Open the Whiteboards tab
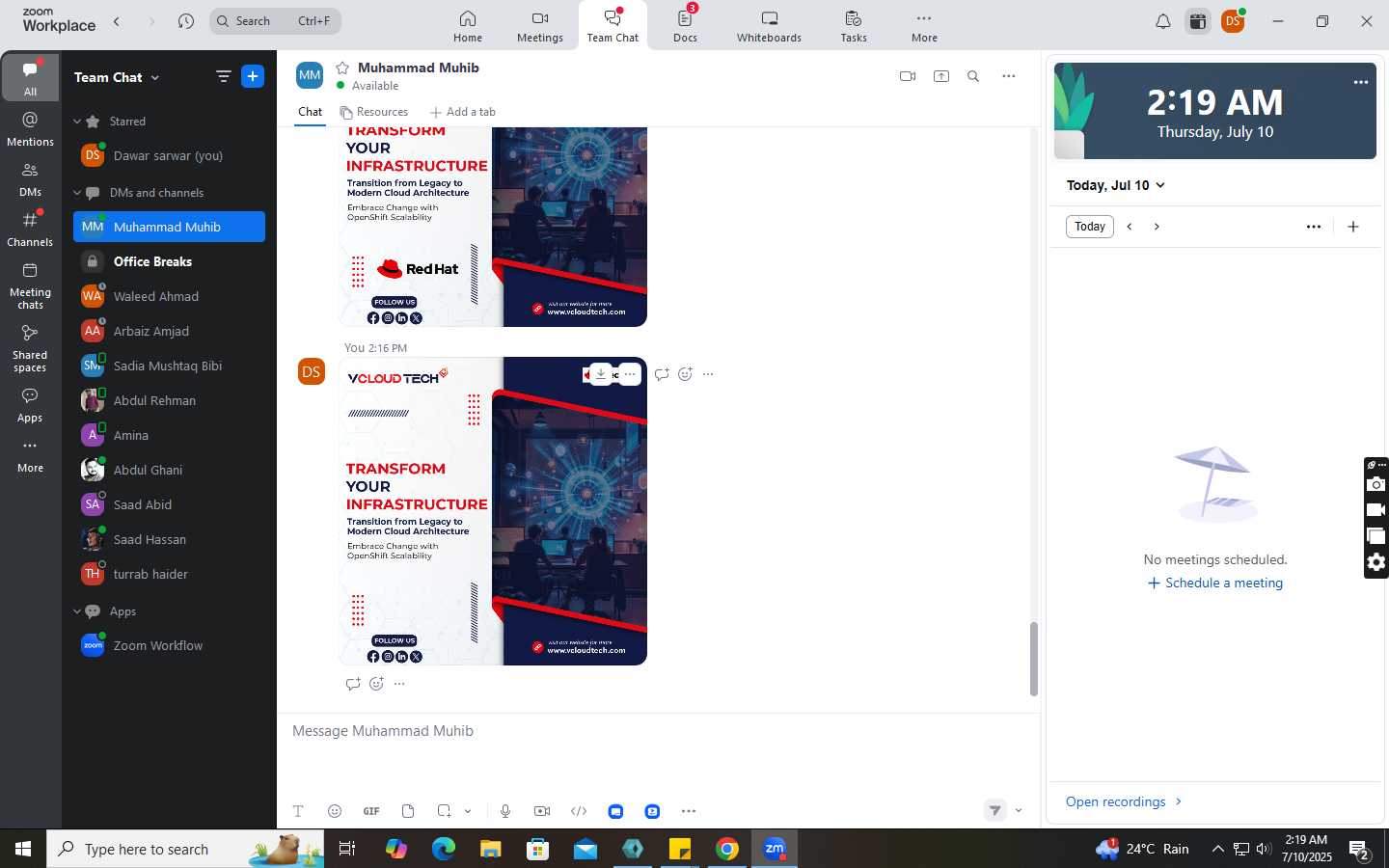The image size is (1389, 868). pyautogui.click(x=769, y=26)
